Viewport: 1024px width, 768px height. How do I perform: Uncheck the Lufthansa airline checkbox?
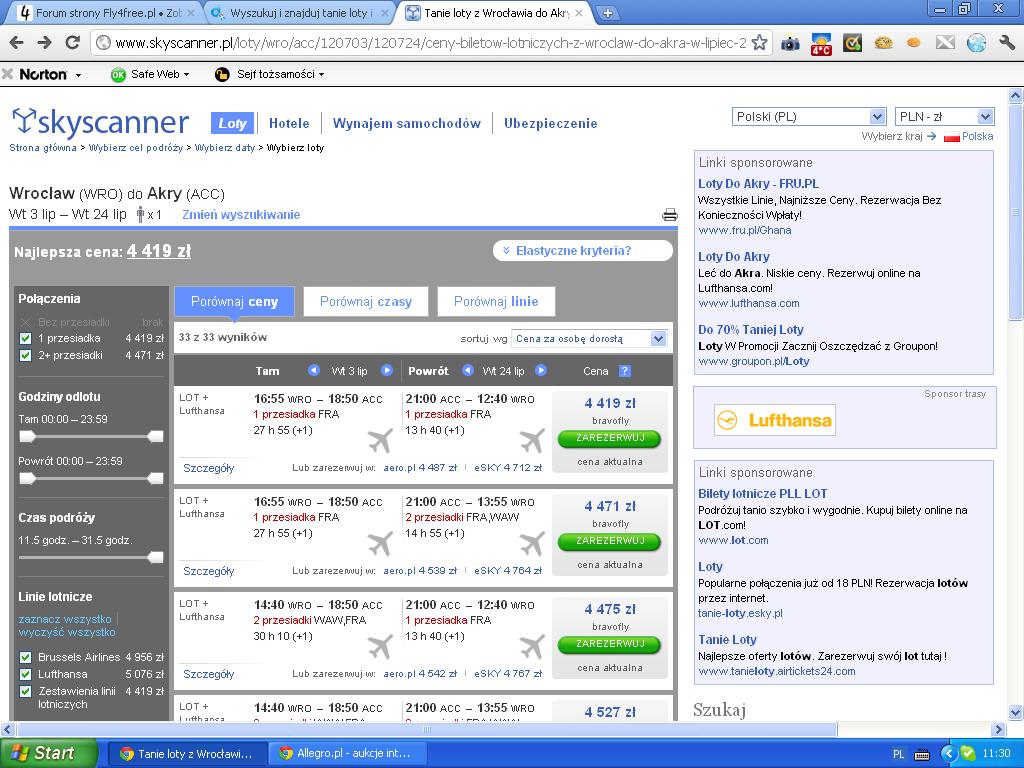25,674
